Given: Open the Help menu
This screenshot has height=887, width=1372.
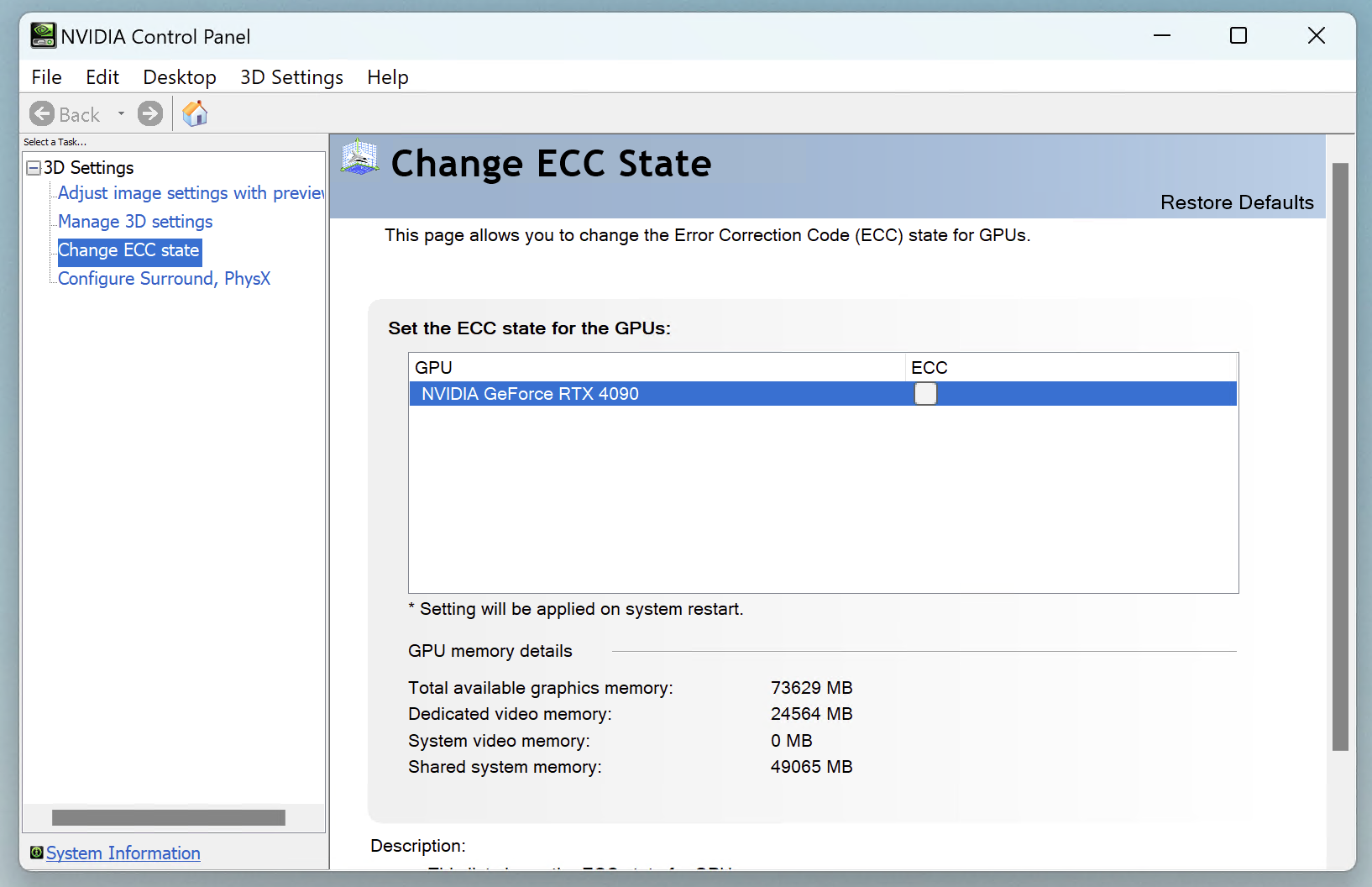Looking at the screenshot, I should click(x=387, y=77).
